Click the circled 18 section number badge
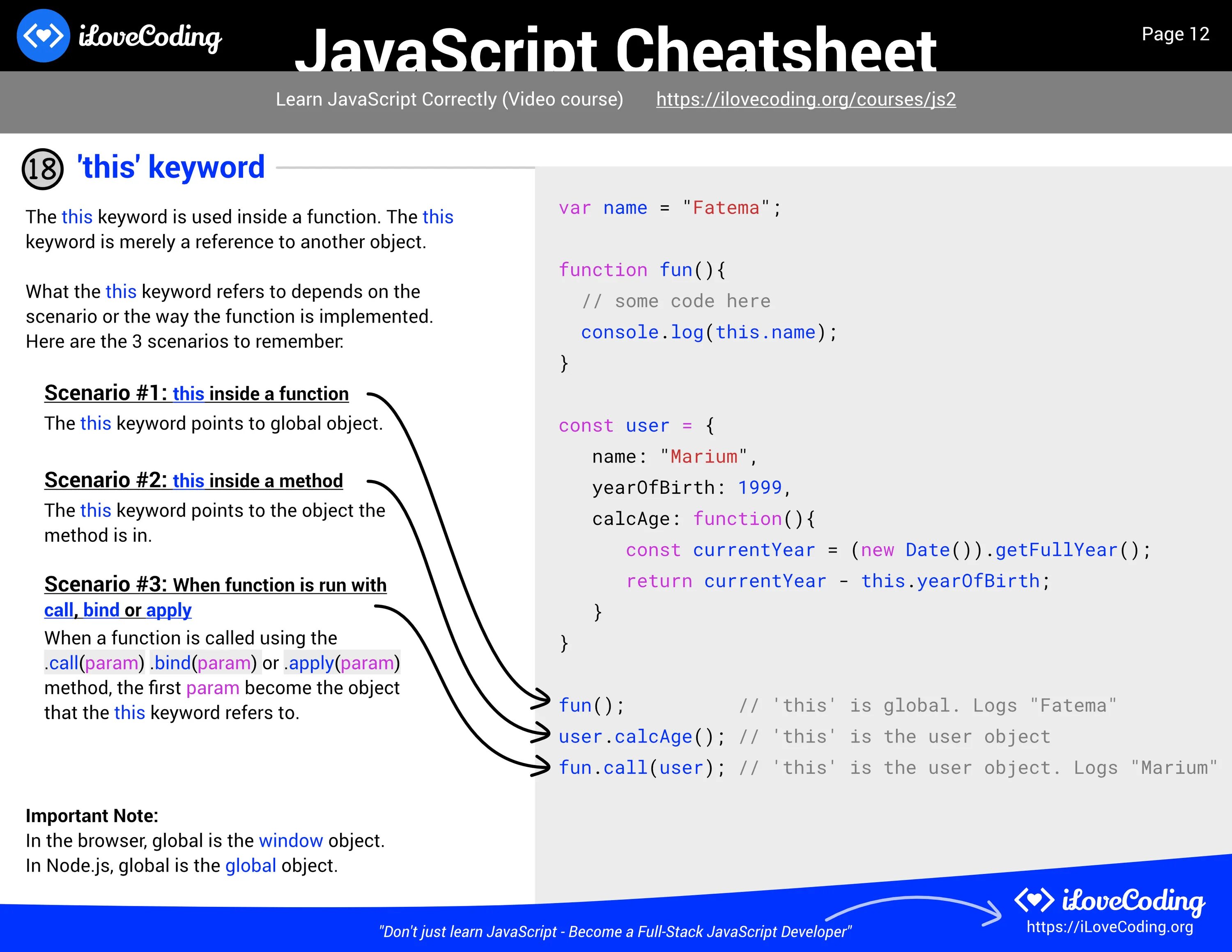Screen dimensions: 1232x952 click(42, 169)
